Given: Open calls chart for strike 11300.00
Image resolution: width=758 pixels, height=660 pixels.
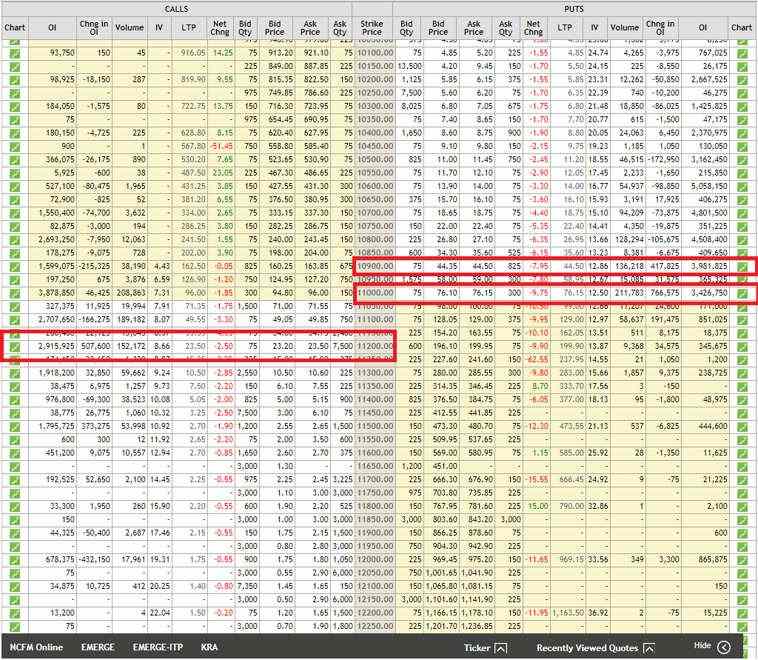Looking at the screenshot, I should [15, 373].
